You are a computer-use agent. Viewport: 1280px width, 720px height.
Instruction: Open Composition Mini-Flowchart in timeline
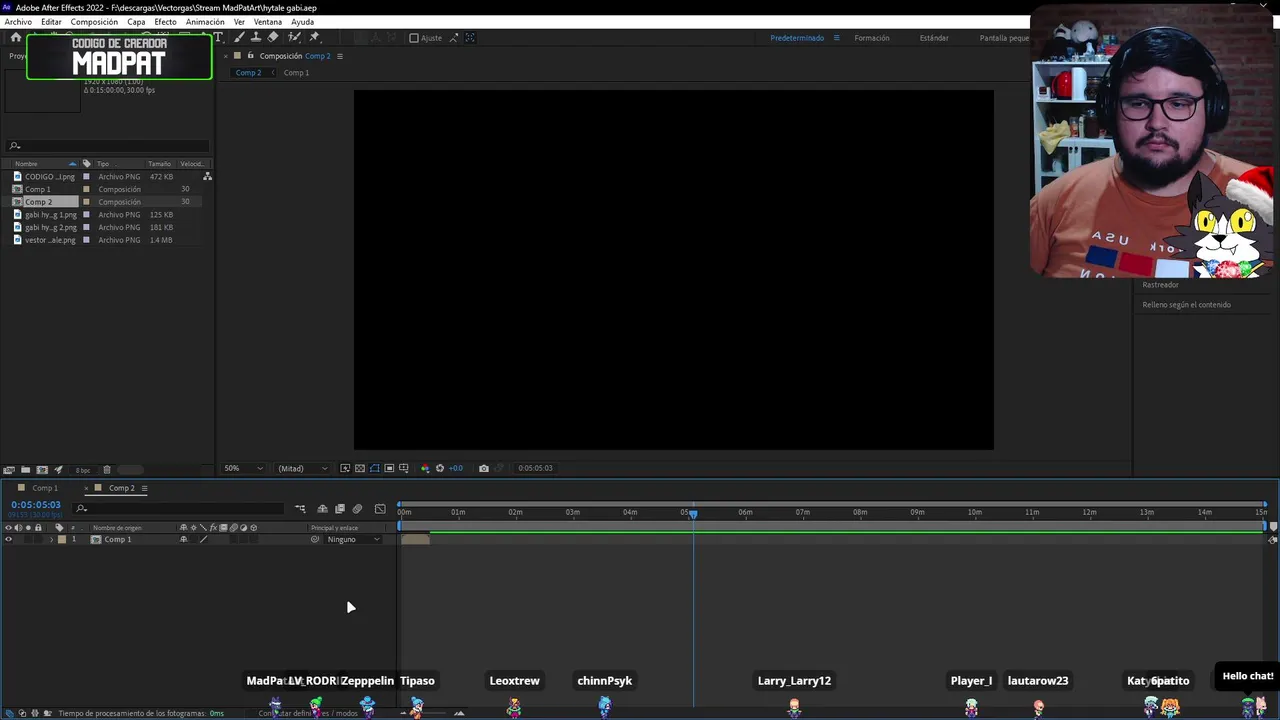[300, 509]
